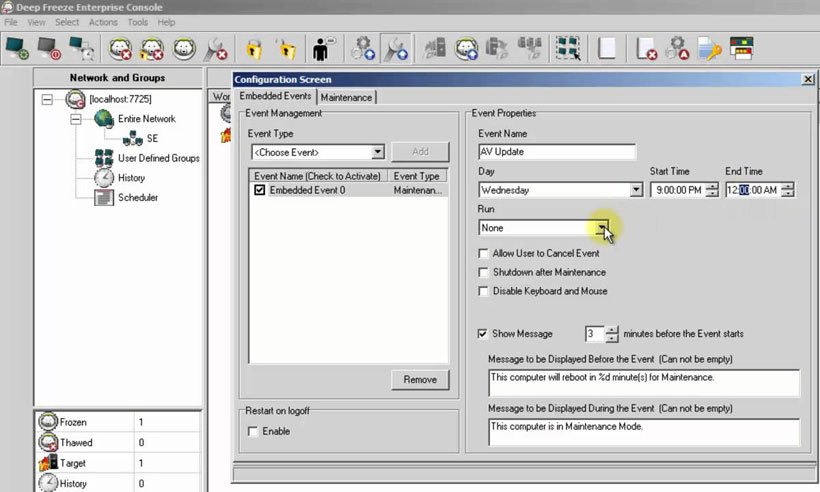Click the Frozen status bear icon
Screen dimensions: 820x492
pos(48,421)
